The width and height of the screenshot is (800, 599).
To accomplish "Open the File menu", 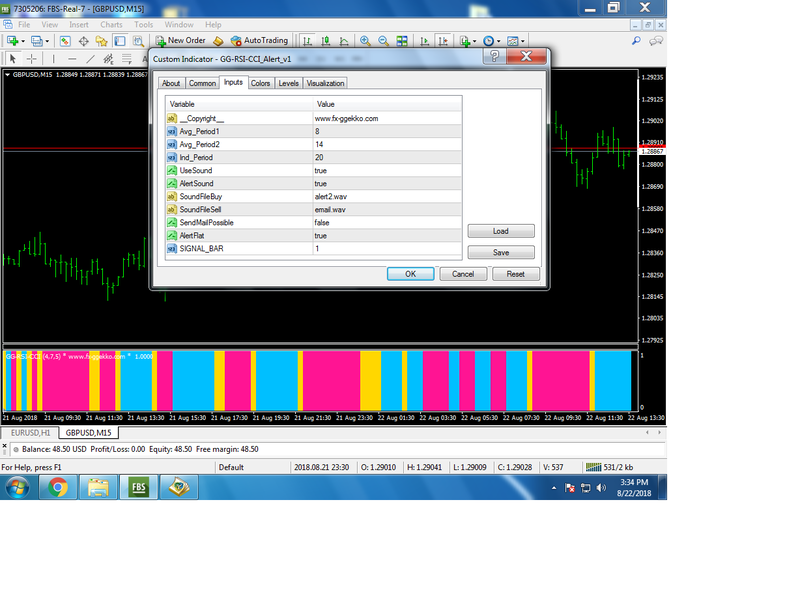I will [x=24, y=24].
